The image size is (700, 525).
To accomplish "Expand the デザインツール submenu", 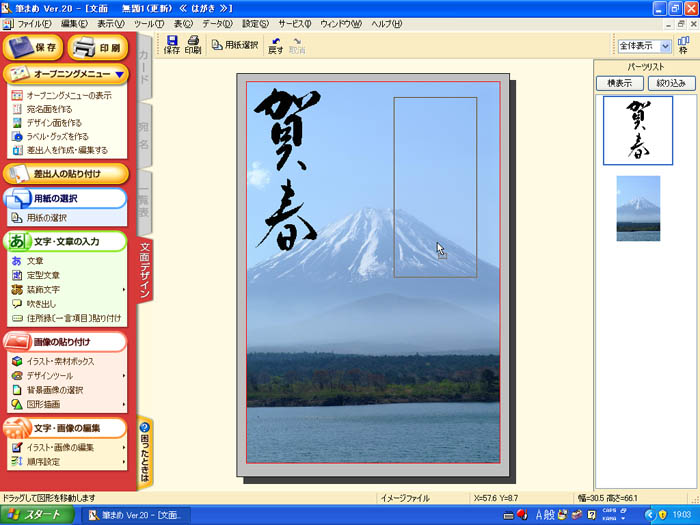I will click(58, 376).
